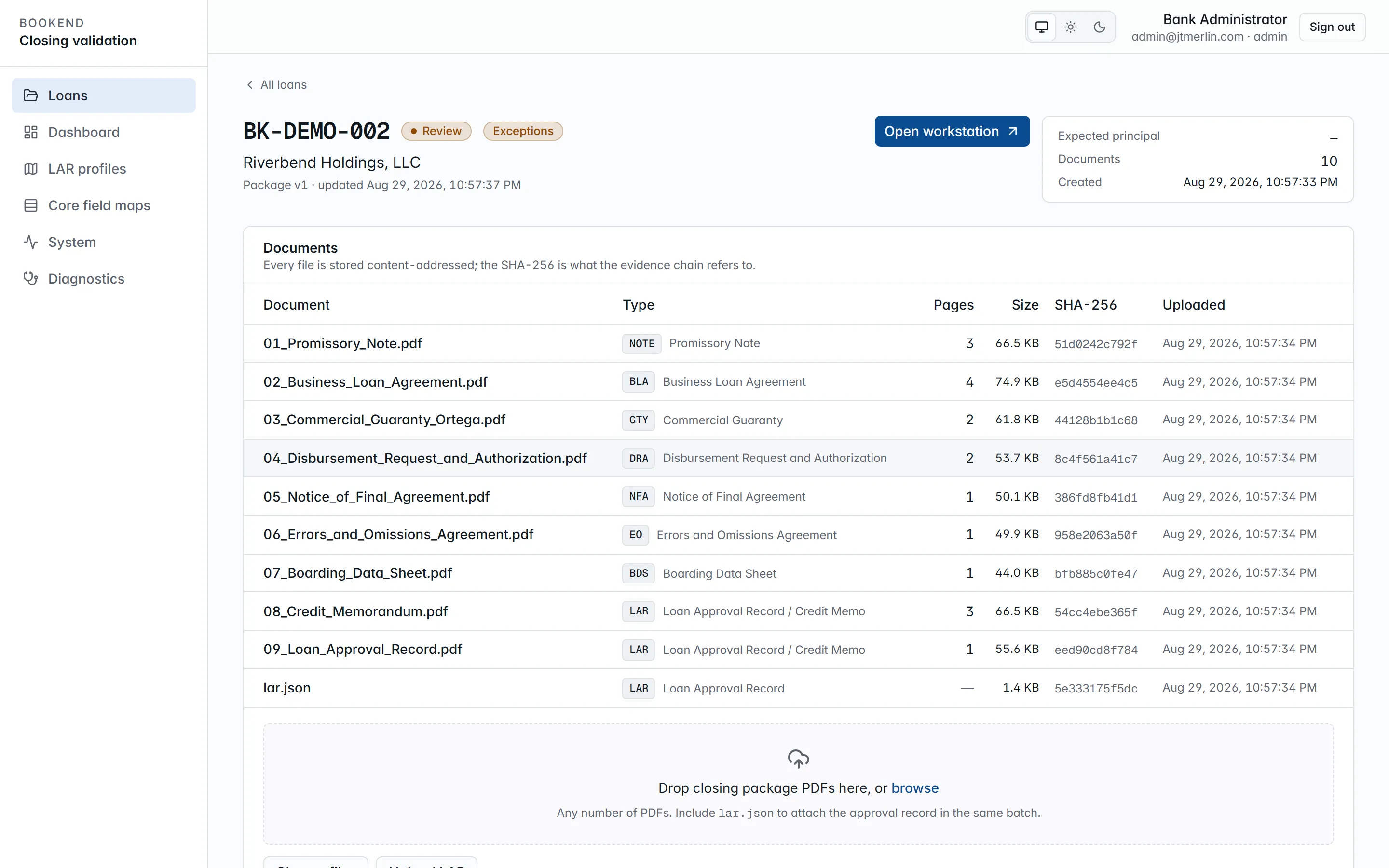Click the PDF drop zone area
The image size is (1389, 868).
coord(798,784)
